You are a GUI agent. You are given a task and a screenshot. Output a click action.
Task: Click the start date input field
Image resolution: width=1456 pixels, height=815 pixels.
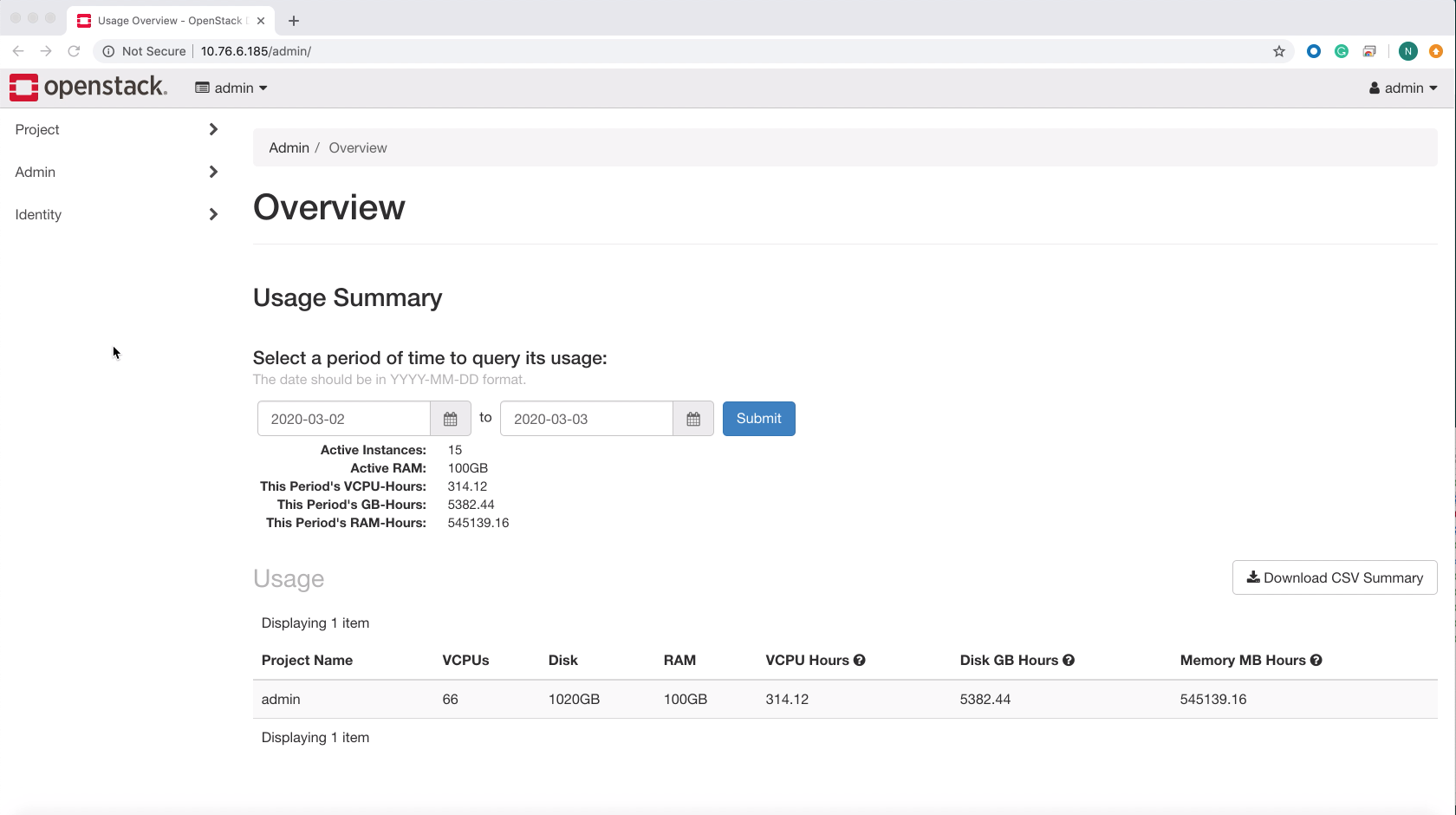[x=344, y=419]
